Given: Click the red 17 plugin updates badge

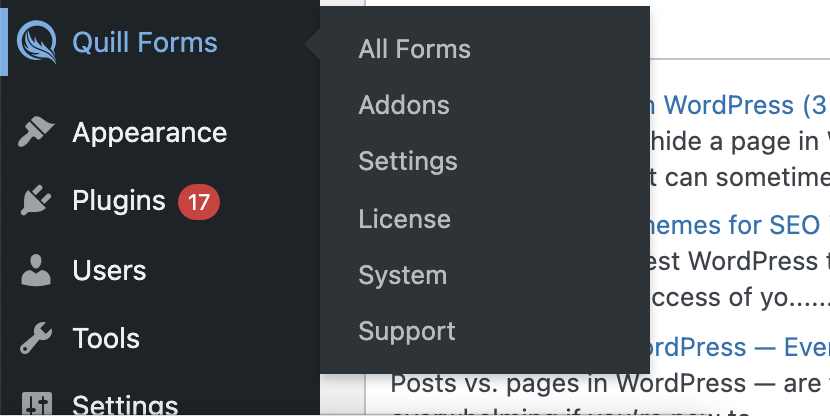Looking at the screenshot, I should (x=199, y=202).
